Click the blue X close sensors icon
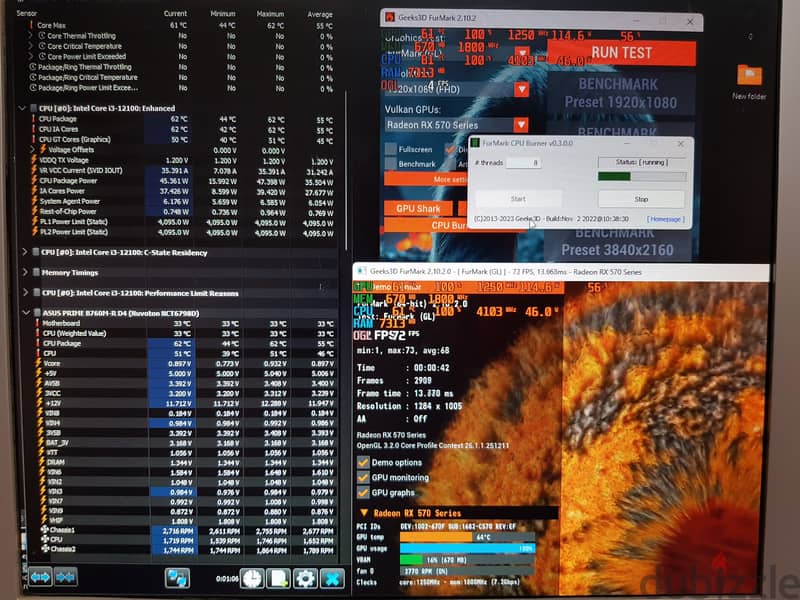The image size is (800, 600). [332, 579]
